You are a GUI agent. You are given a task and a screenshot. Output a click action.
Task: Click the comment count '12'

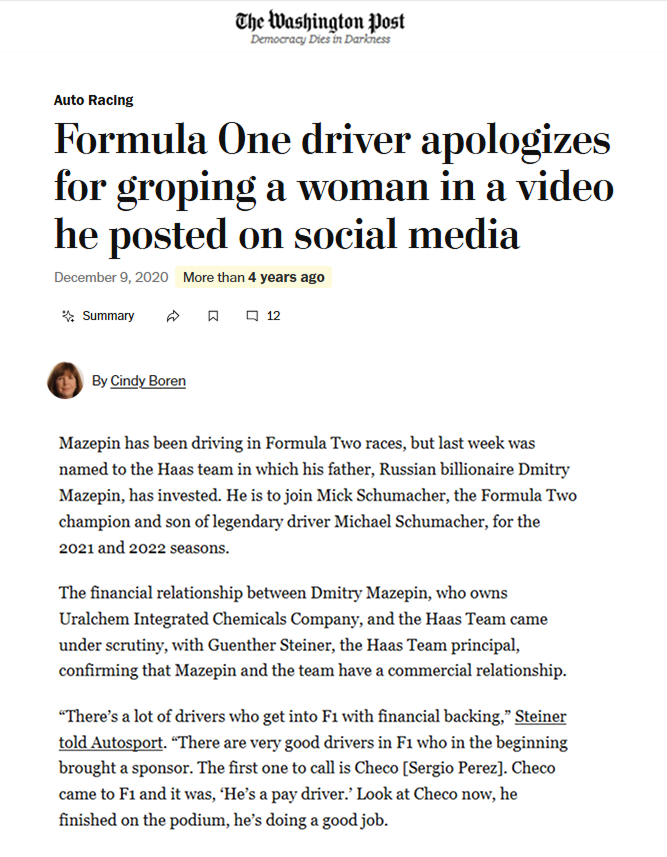click(x=273, y=316)
